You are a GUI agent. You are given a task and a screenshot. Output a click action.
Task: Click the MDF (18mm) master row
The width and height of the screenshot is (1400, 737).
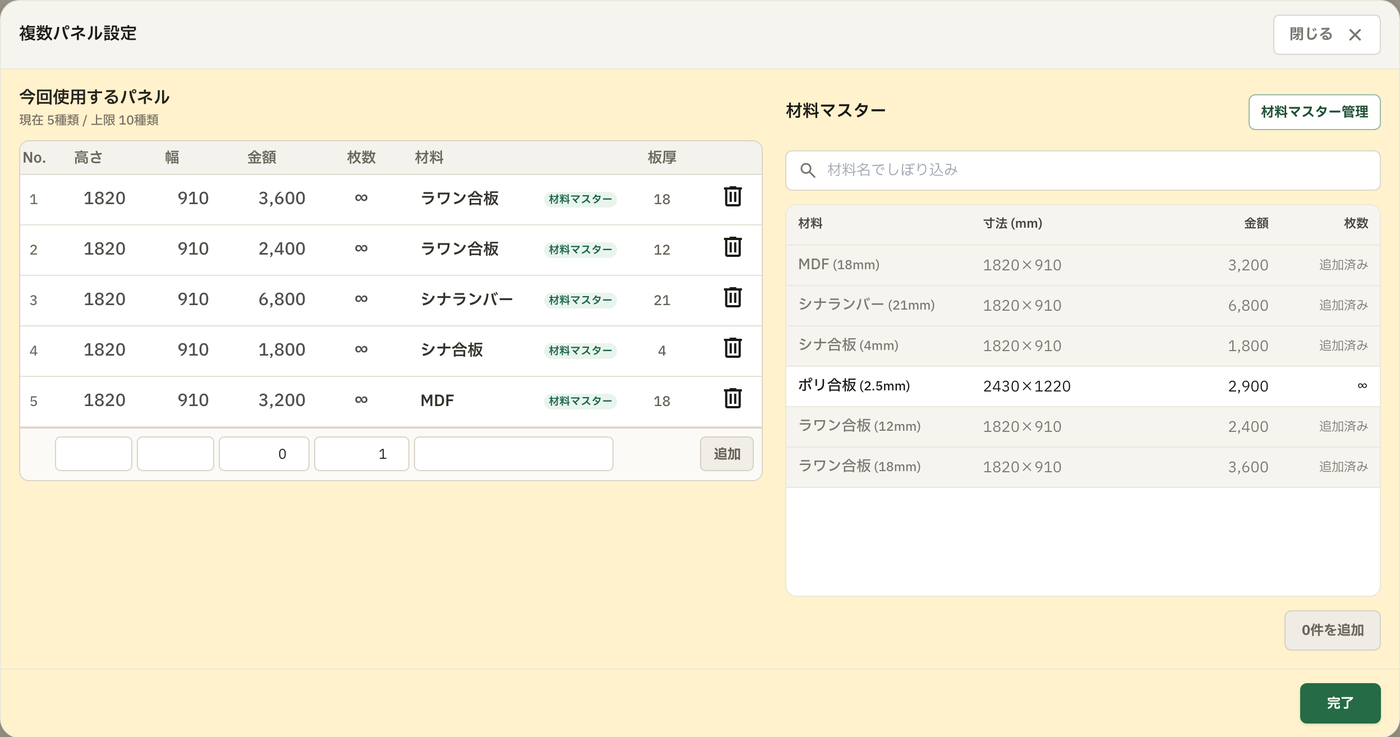point(1083,265)
